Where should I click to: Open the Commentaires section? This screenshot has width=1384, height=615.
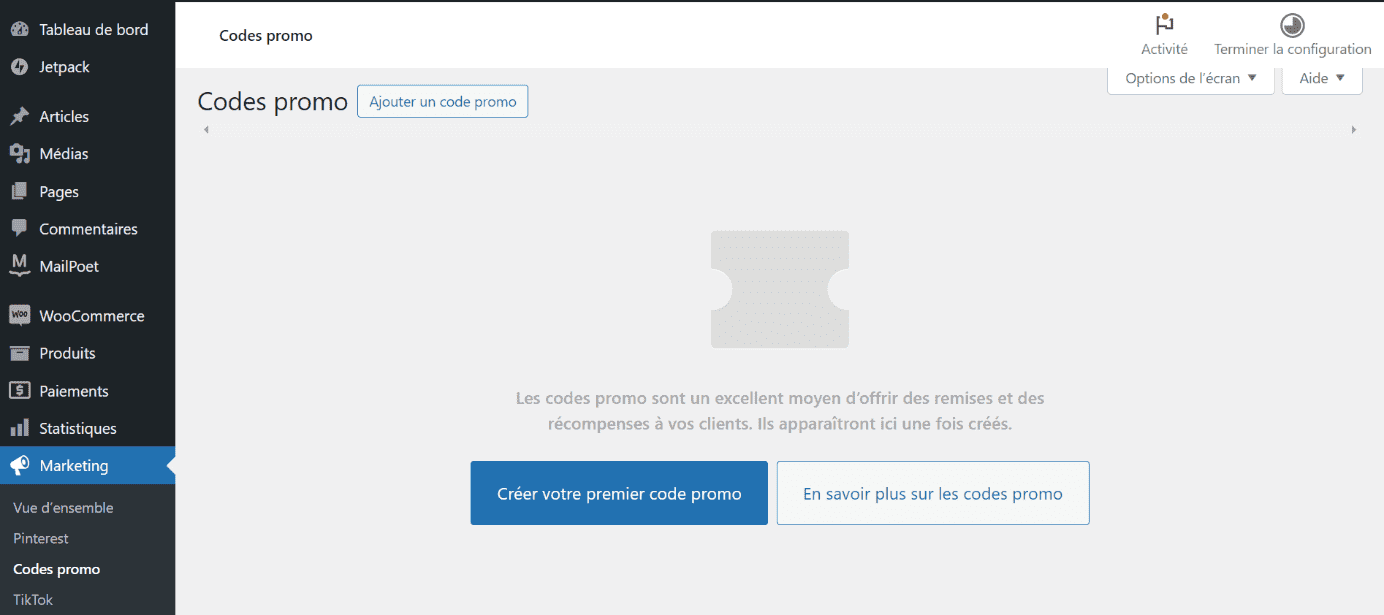pyautogui.click(x=87, y=229)
